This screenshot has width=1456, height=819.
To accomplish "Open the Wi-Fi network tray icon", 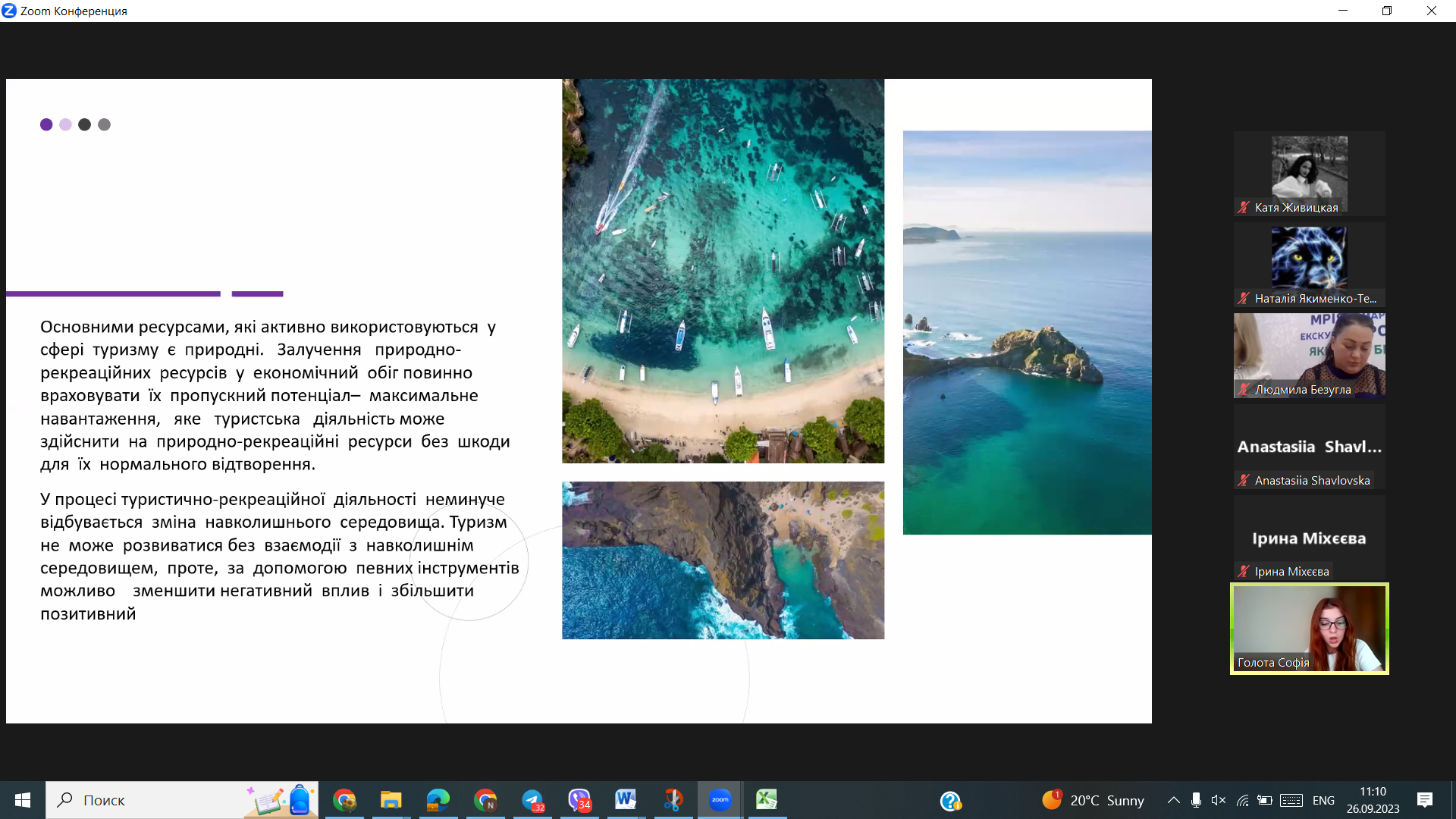I will click(x=1242, y=800).
